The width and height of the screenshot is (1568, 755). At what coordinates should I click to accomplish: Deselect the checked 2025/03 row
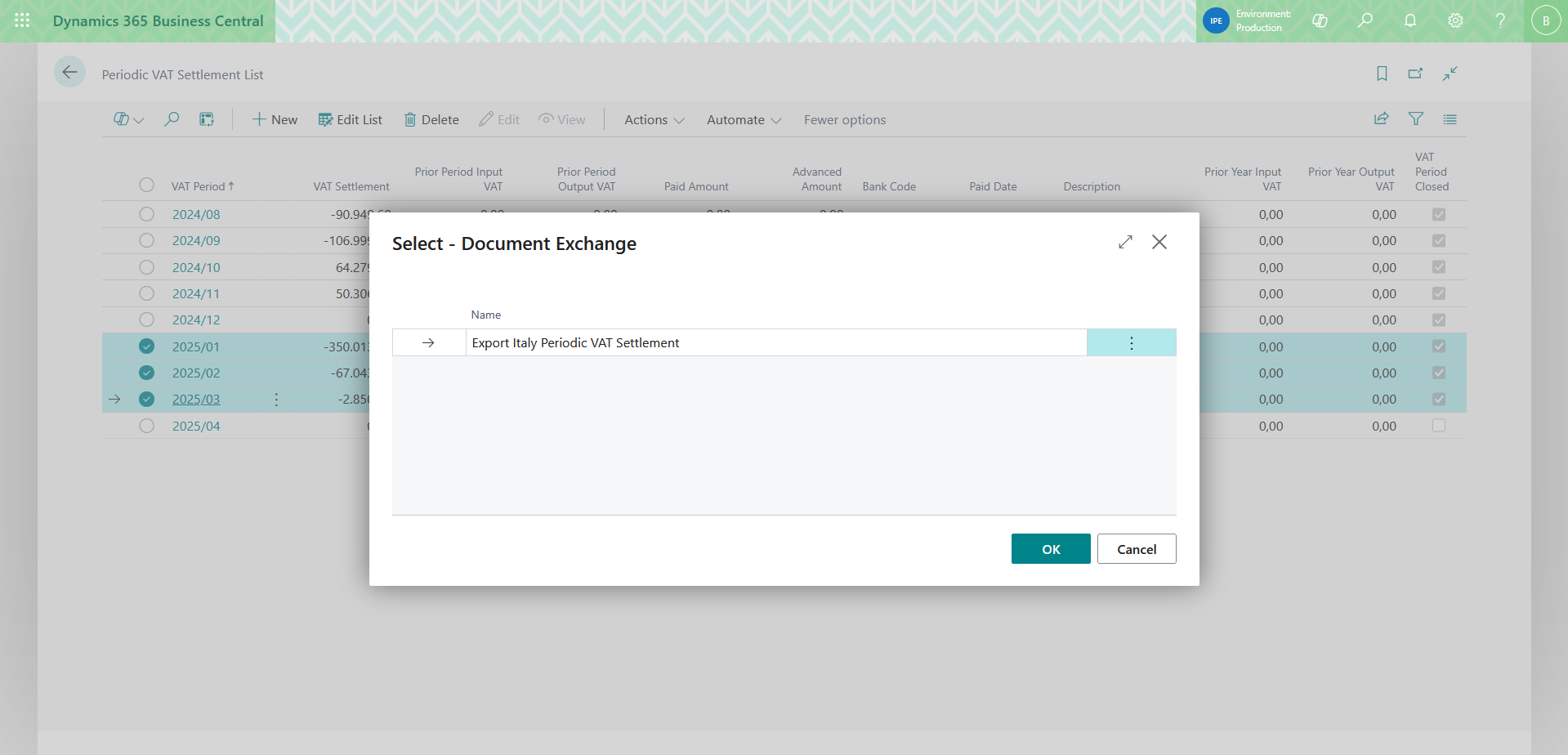pos(146,400)
